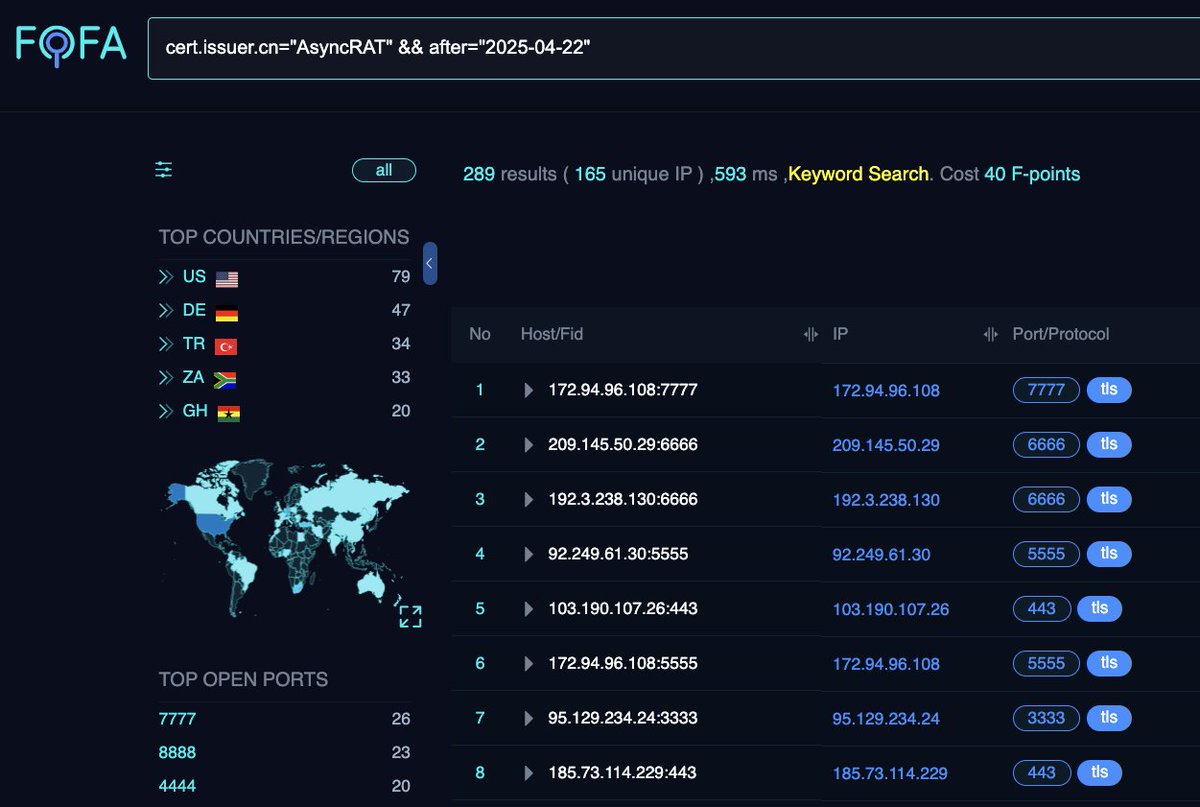
Task: Filter by open port 4444
Action: pyautogui.click(x=177, y=786)
